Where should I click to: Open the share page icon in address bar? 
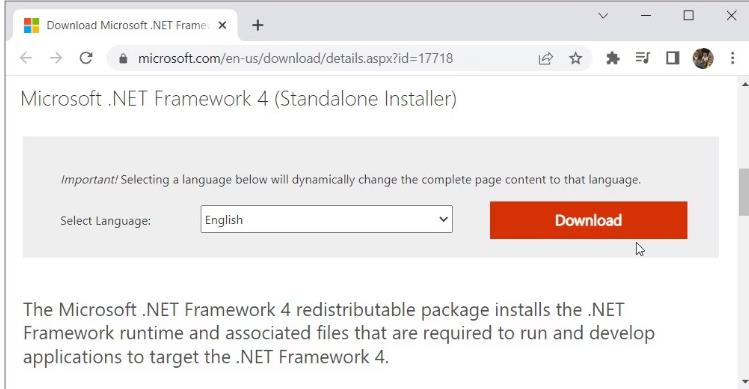point(546,58)
